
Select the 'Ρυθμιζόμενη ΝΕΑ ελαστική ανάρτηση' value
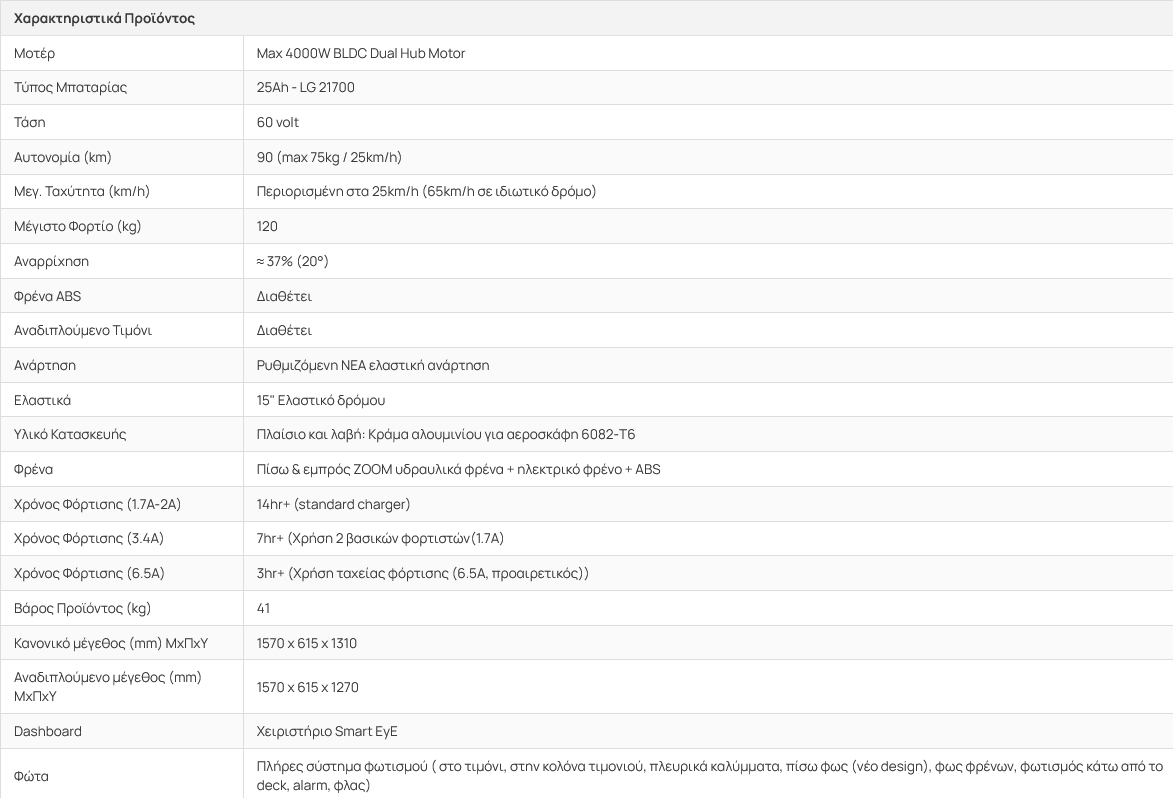pyautogui.click(x=373, y=365)
